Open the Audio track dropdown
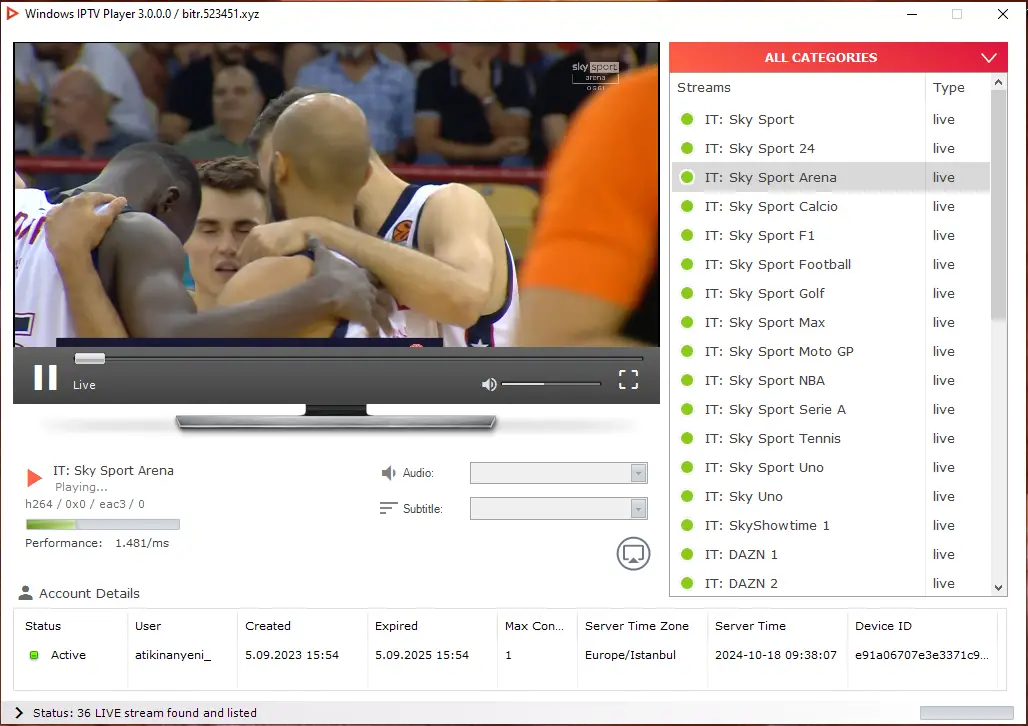 [559, 473]
